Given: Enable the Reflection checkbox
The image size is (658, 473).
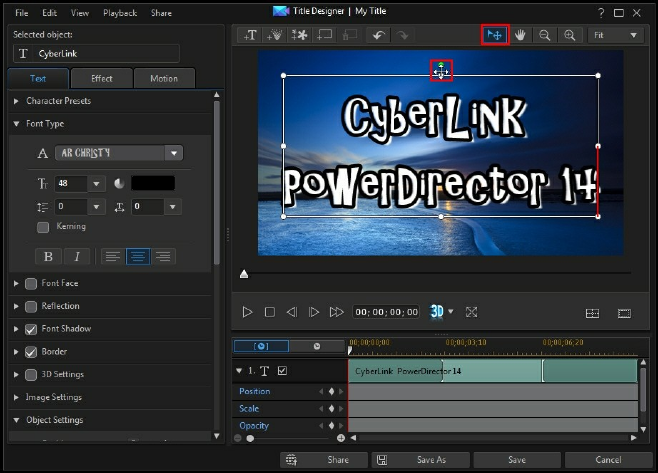Looking at the screenshot, I should click(x=31, y=306).
